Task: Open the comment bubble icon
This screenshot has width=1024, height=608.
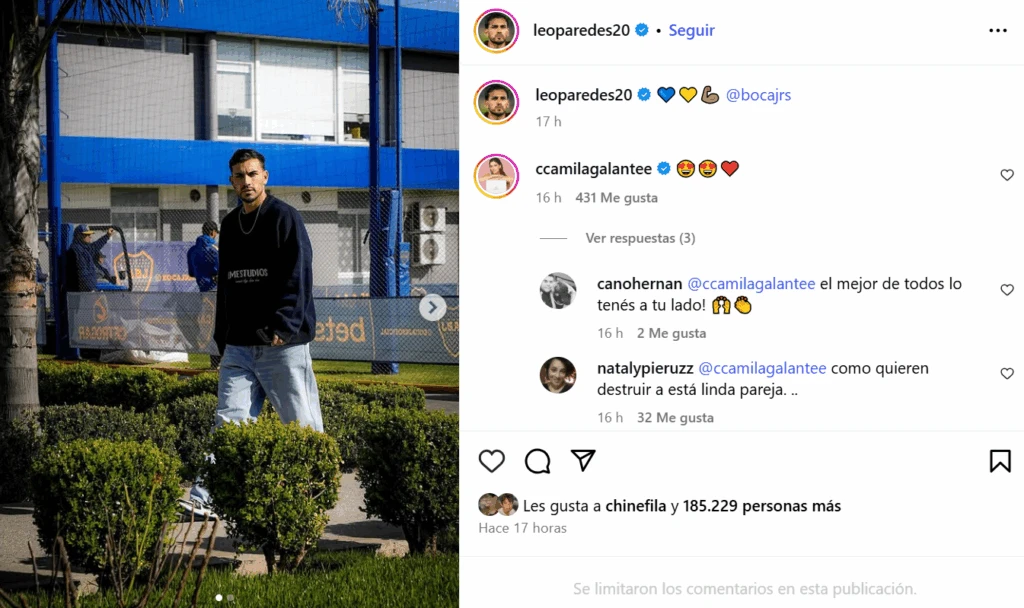Action: coord(537,461)
